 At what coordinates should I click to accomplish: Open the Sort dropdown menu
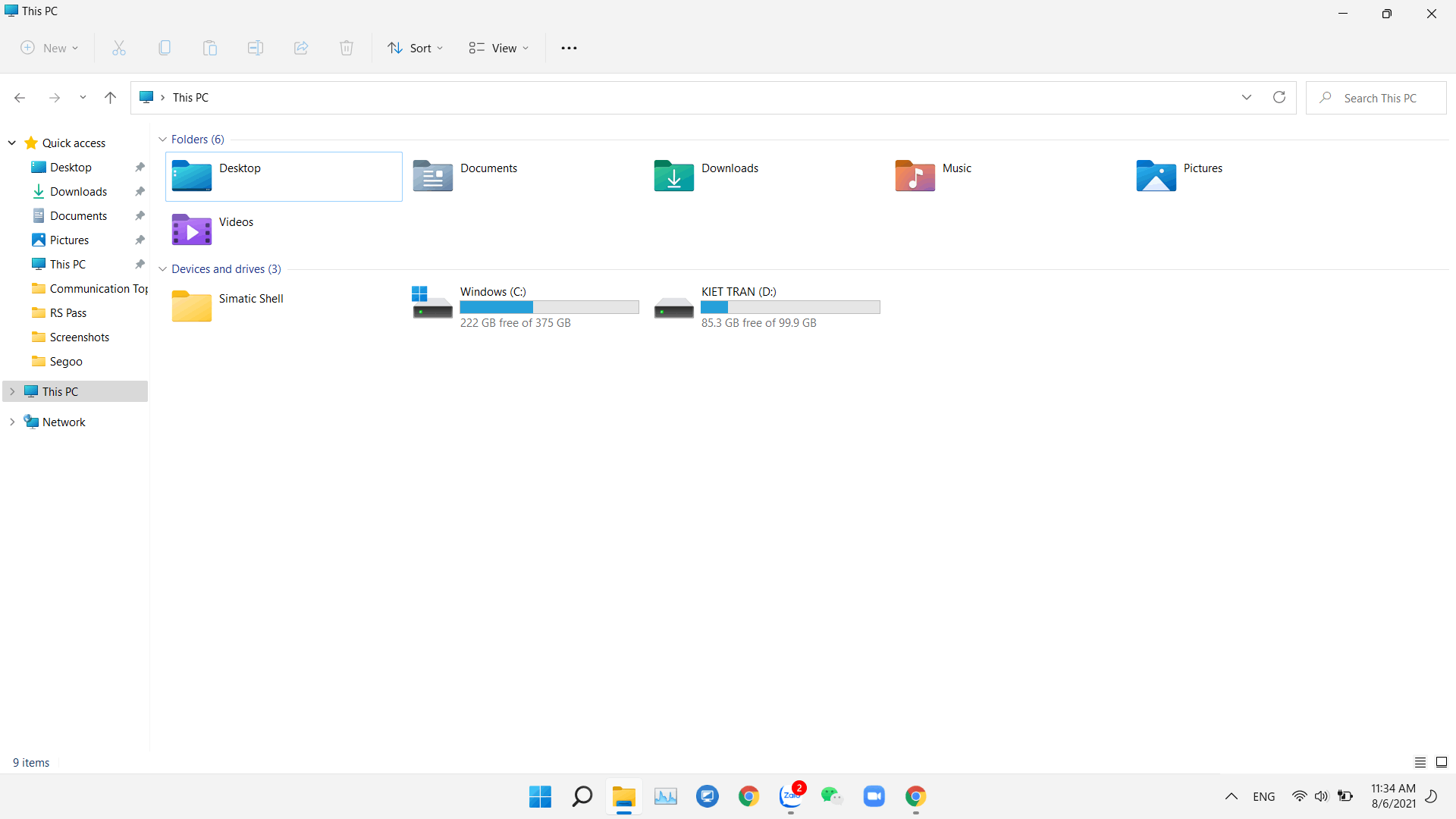click(x=415, y=48)
